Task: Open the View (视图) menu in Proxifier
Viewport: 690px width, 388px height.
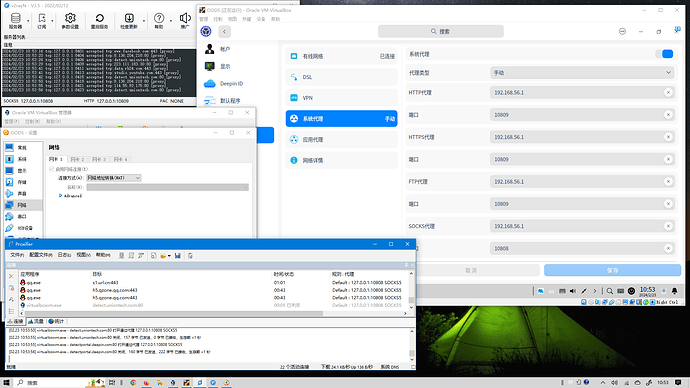Action: point(83,255)
